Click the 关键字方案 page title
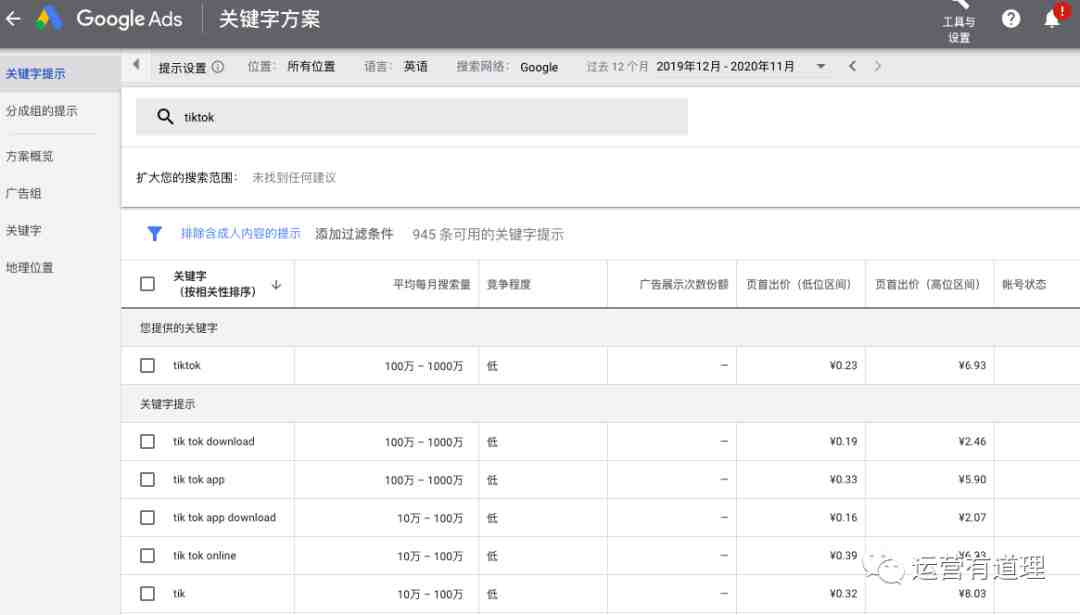 (x=269, y=19)
